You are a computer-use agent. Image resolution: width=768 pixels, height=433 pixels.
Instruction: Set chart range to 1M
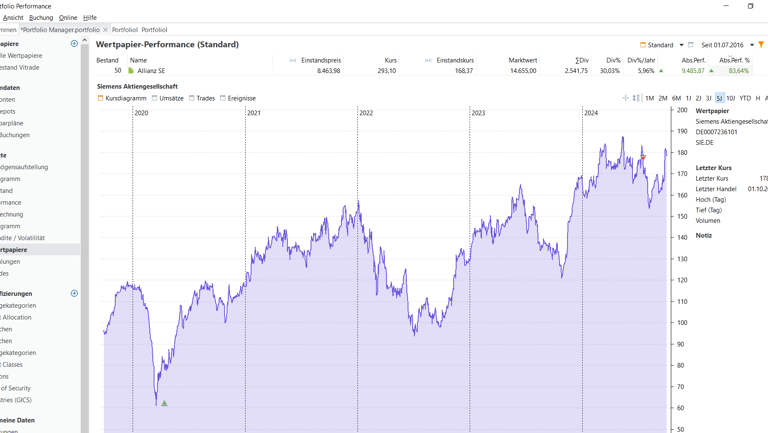[649, 98]
